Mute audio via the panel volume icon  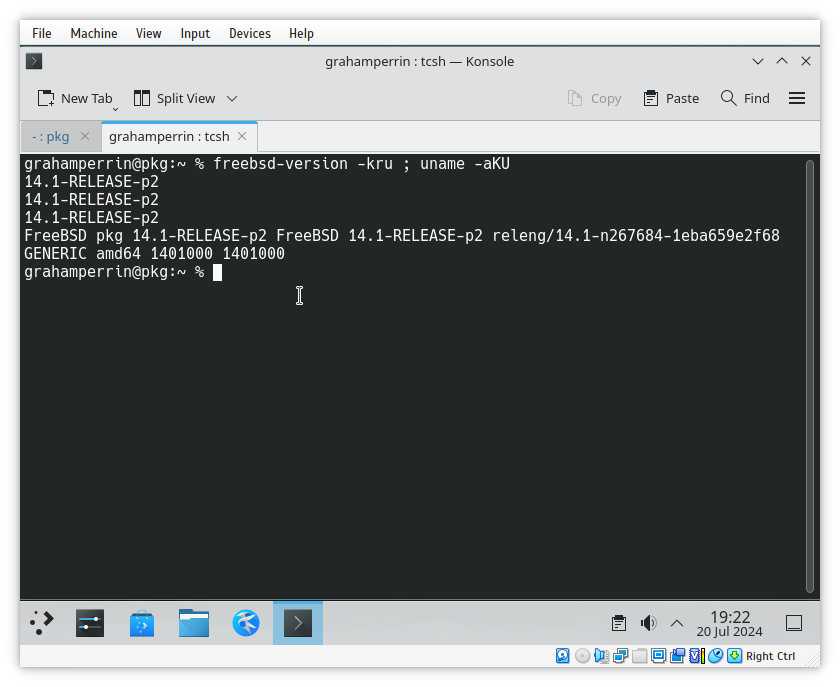[x=648, y=623]
